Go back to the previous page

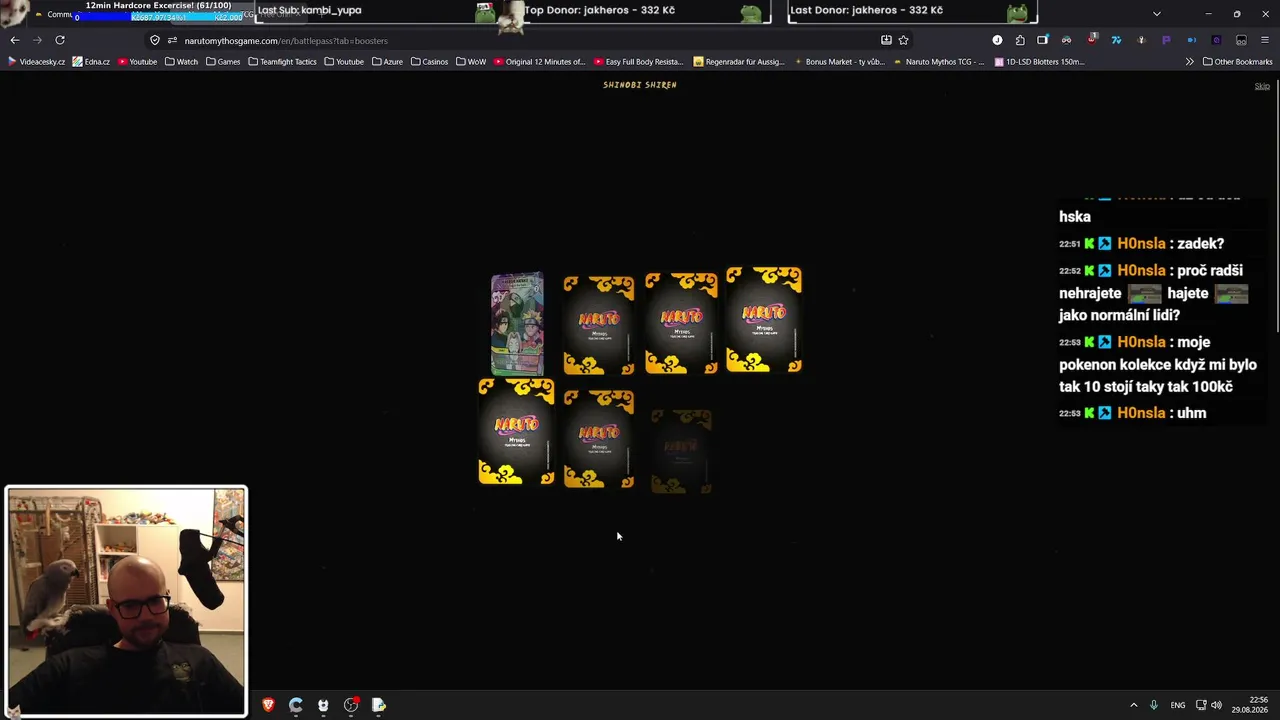tap(14, 40)
